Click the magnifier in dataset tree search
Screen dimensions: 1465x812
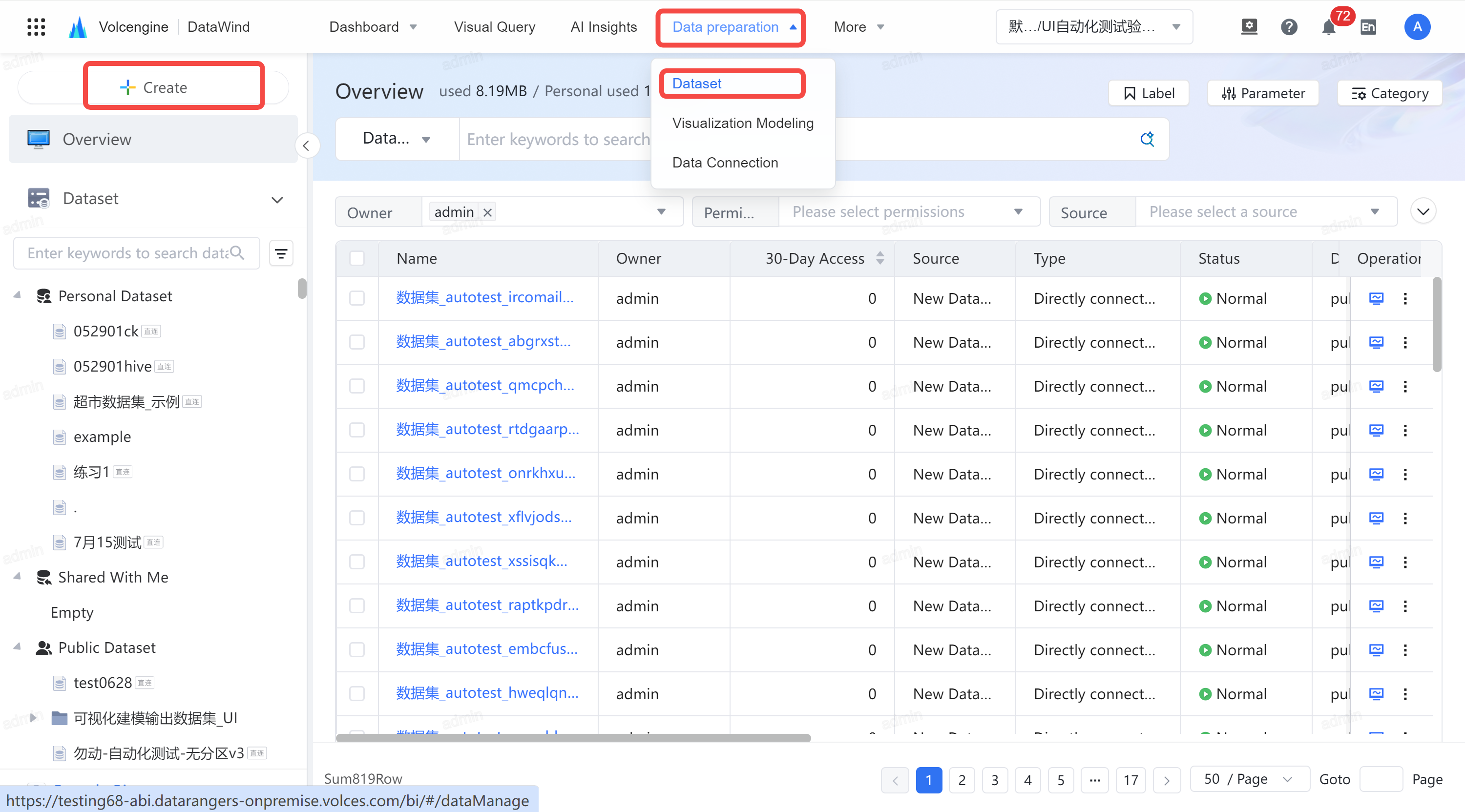coord(237,253)
